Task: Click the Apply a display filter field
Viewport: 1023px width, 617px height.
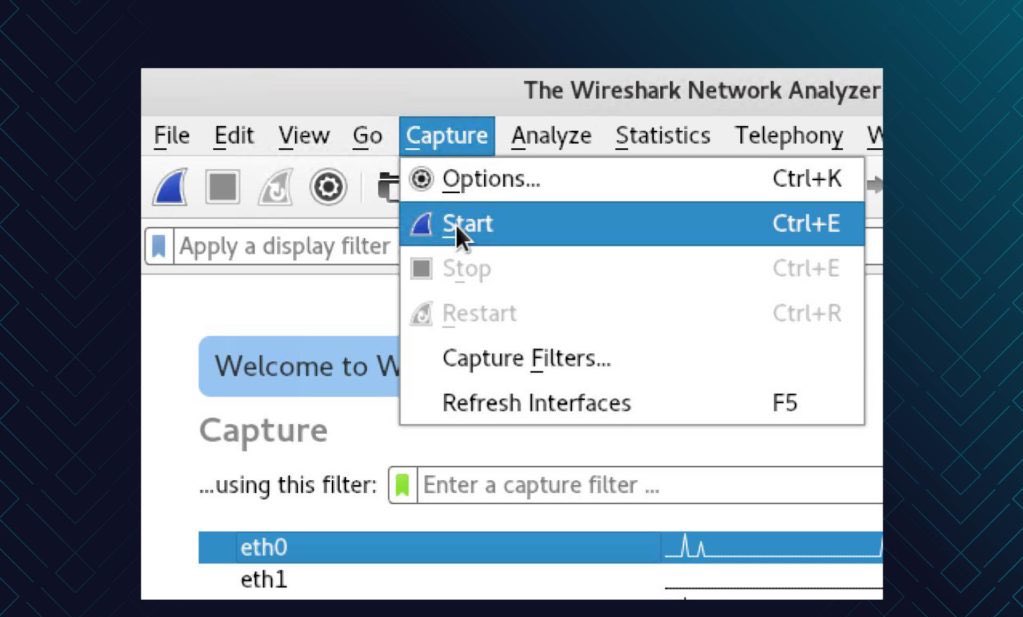Action: pyautogui.click(x=286, y=247)
